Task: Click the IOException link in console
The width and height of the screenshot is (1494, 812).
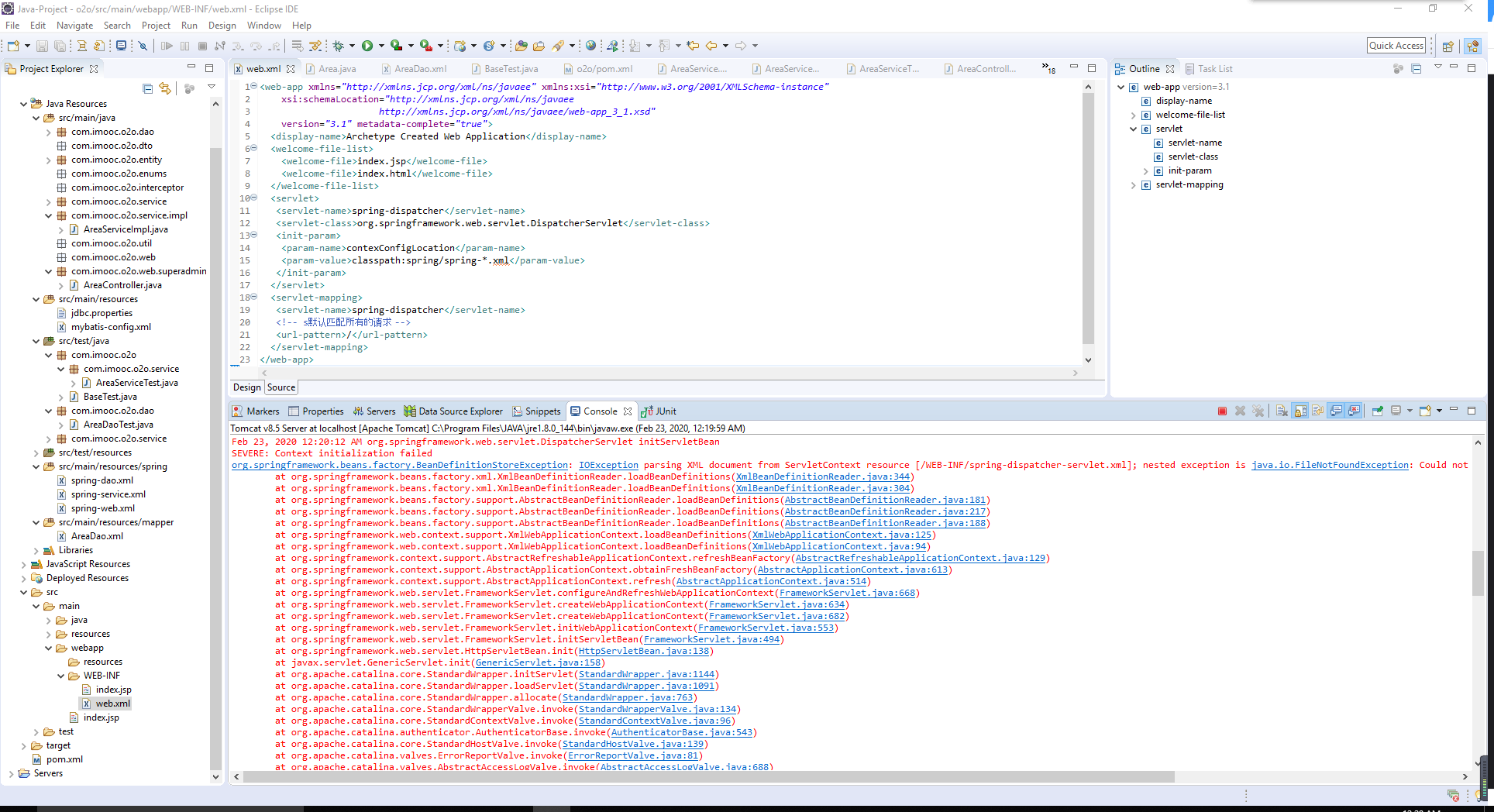Action: click(608, 465)
